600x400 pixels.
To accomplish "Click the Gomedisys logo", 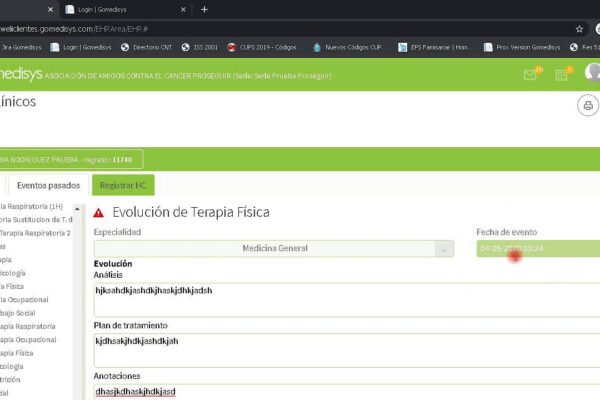I will [21, 74].
